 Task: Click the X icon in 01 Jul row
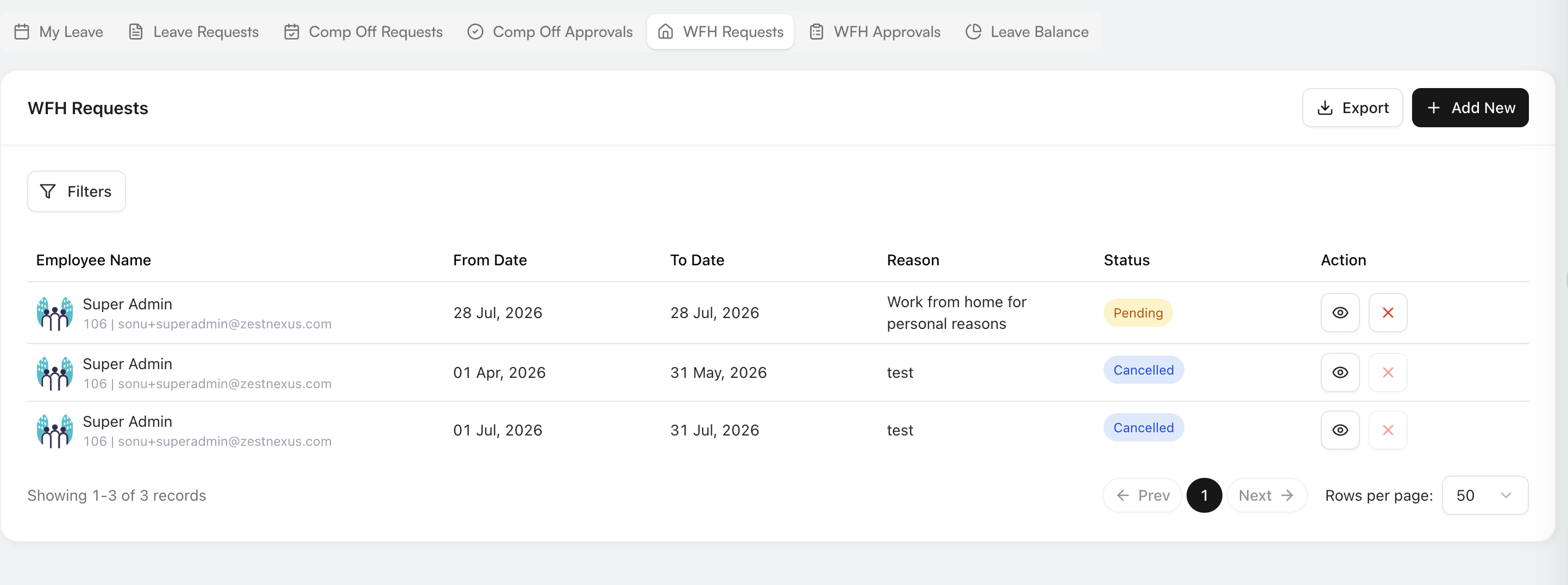[x=1387, y=430]
